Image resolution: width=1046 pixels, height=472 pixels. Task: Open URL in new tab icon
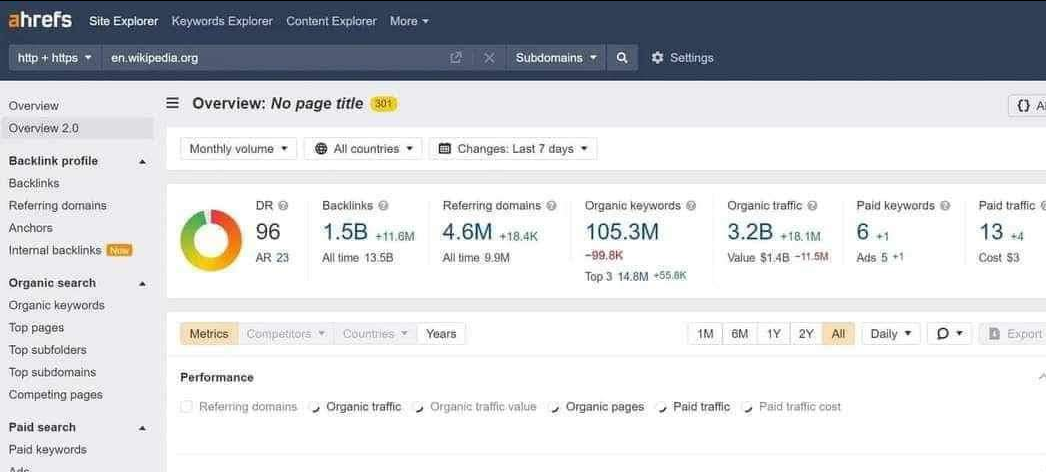click(456, 58)
